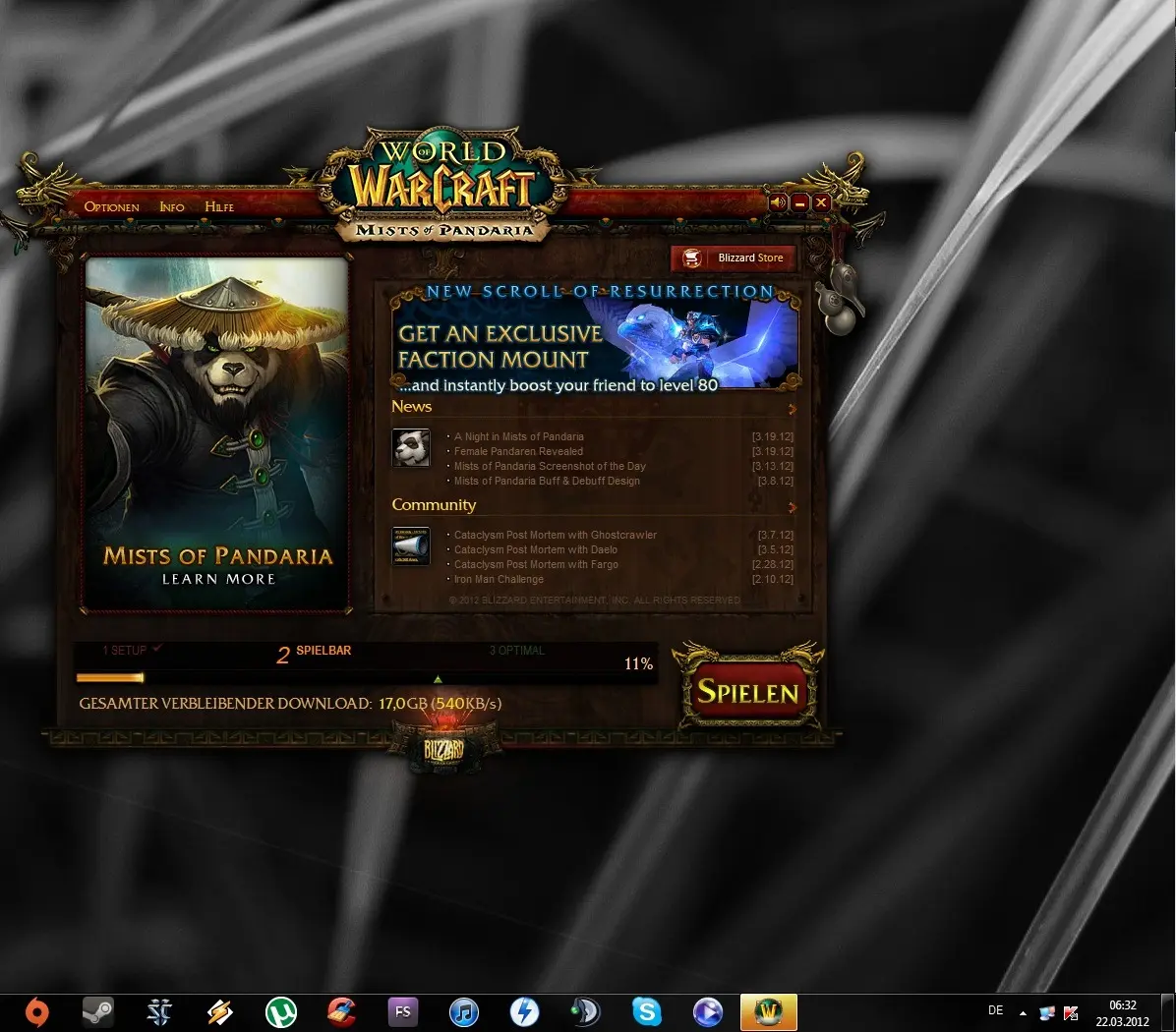Image resolution: width=1176 pixels, height=1032 pixels.
Task: Click the [2.10.12] community date
Action: 773,579
